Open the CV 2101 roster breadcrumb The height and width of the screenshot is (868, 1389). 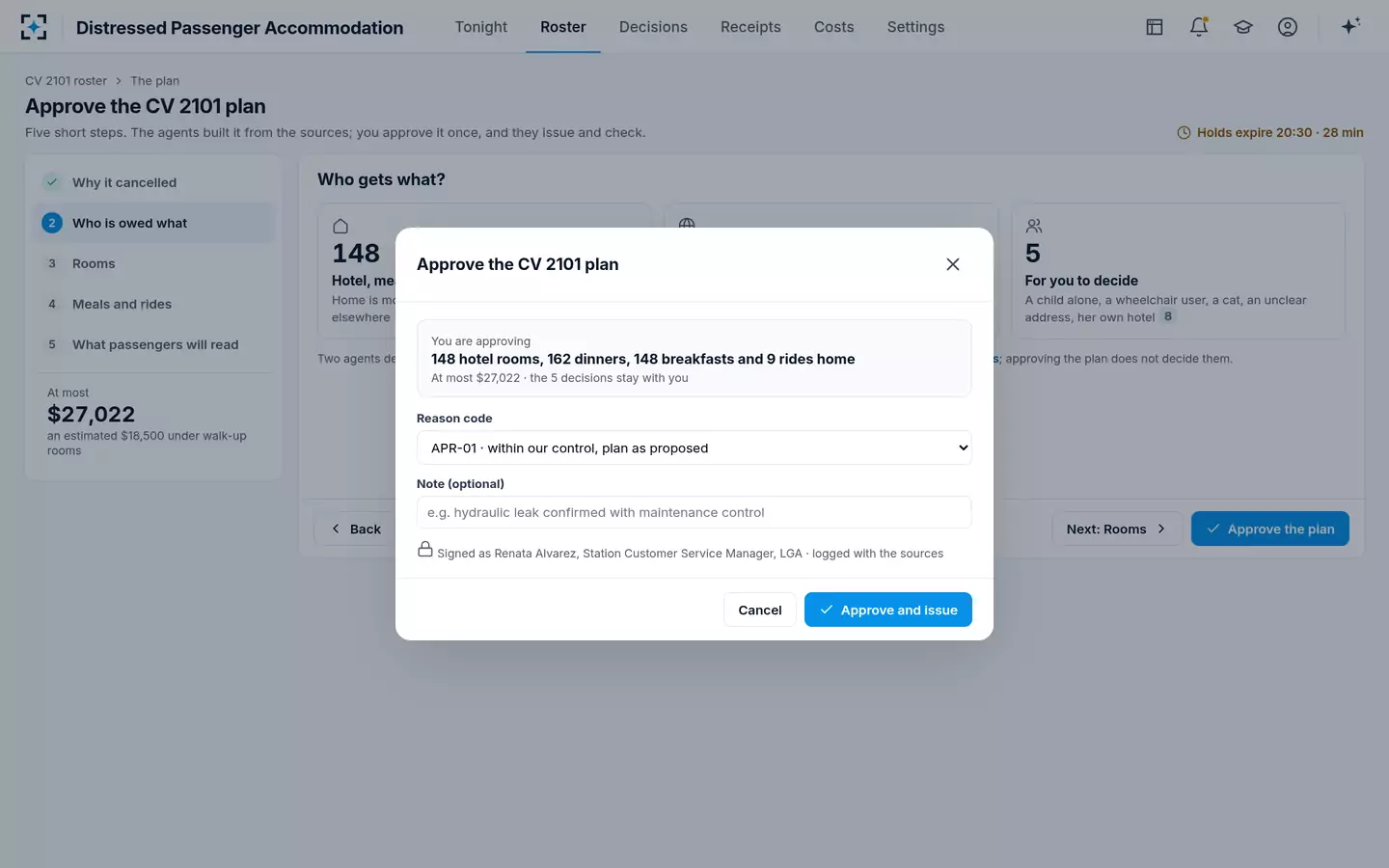pos(66,81)
